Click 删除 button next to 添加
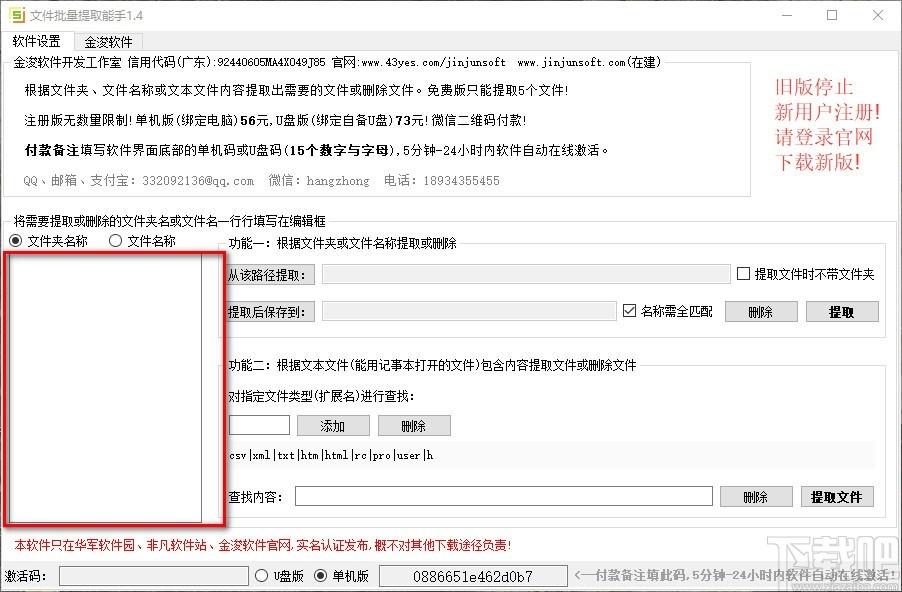This screenshot has width=902, height=592. [414, 426]
